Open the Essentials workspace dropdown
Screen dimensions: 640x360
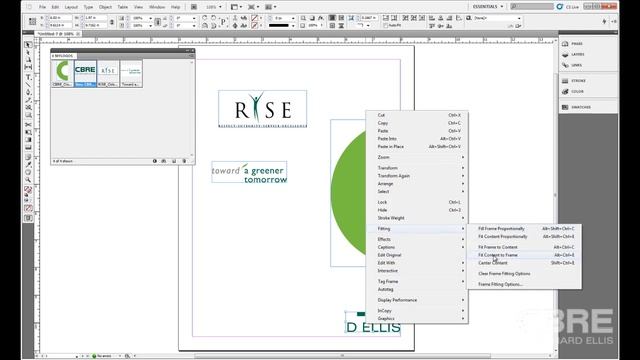point(488,7)
